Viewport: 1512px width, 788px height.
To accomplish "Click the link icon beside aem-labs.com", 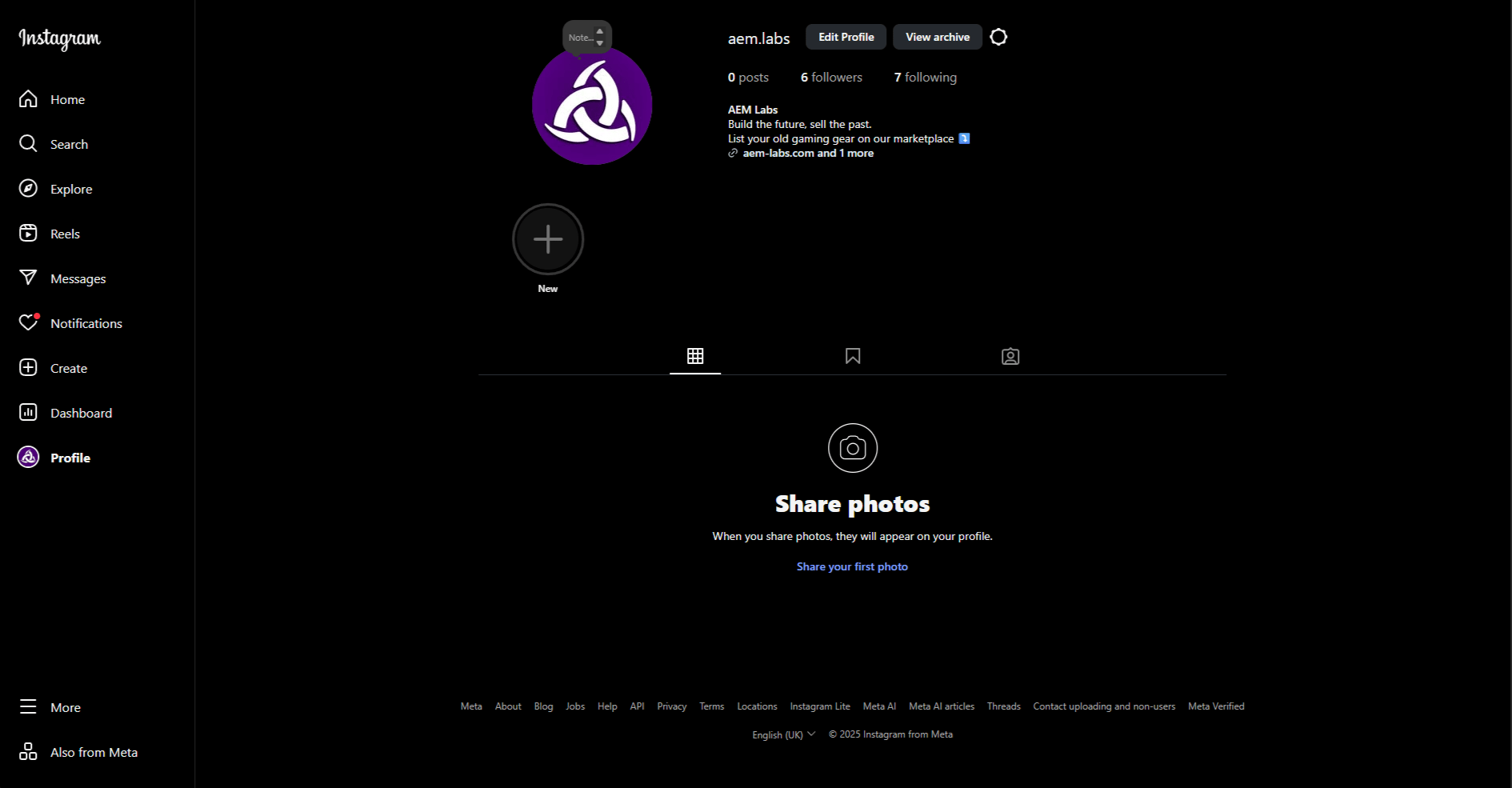I will (733, 153).
